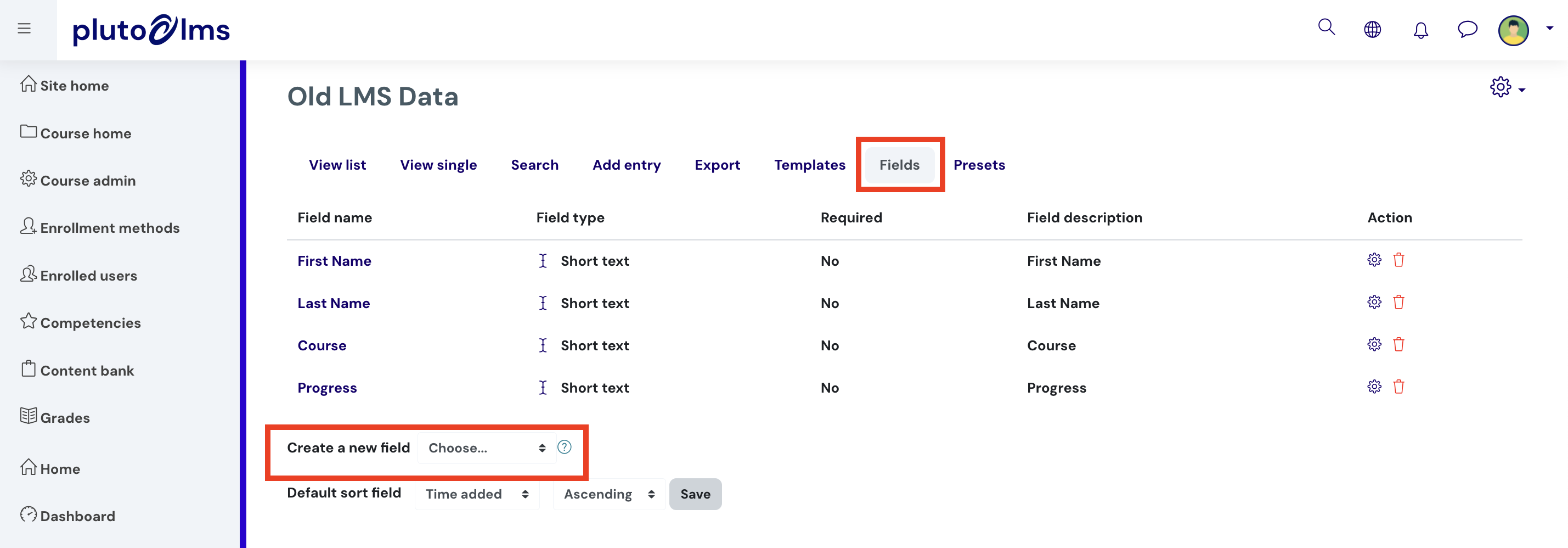Click Course short text type icon
The width and height of the screenshot is (1568, 548).
[x=543, y=345]
